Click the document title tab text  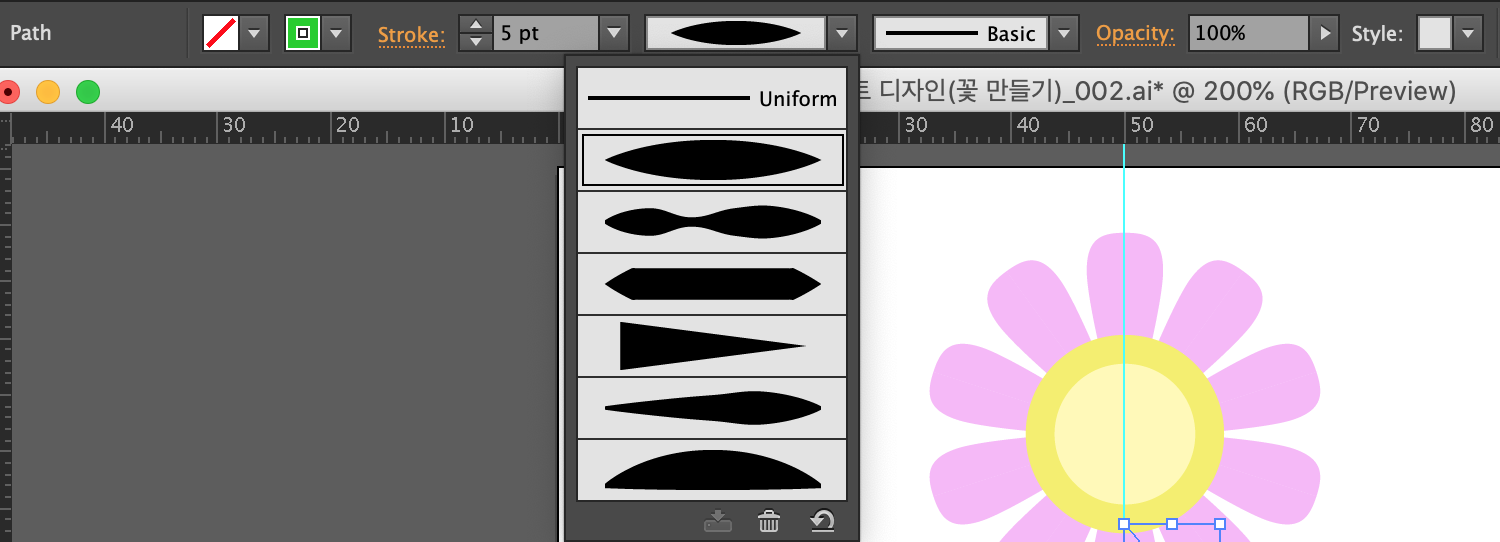click(1158, 92)
